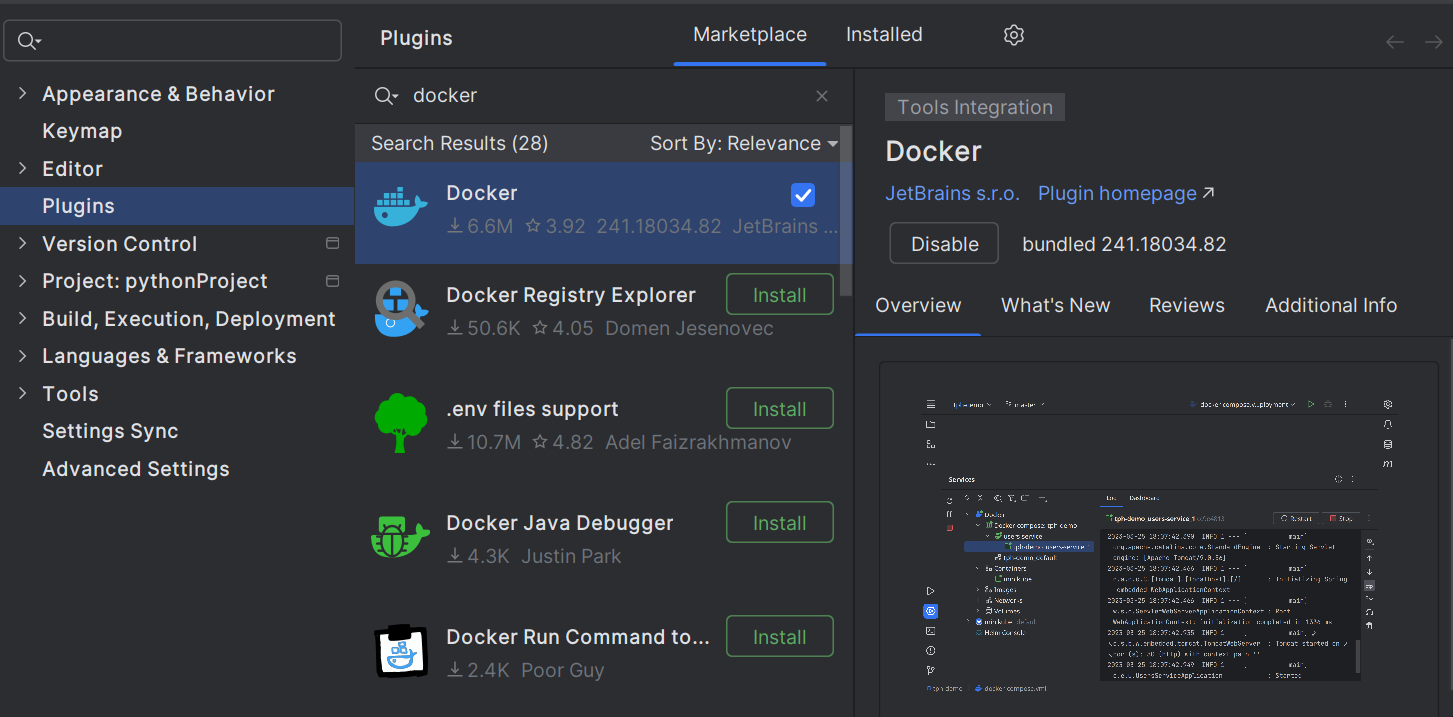Select the Docker Java Debugger plugin name
This screenshot has height=717, width=1453.
click(560, 523)
